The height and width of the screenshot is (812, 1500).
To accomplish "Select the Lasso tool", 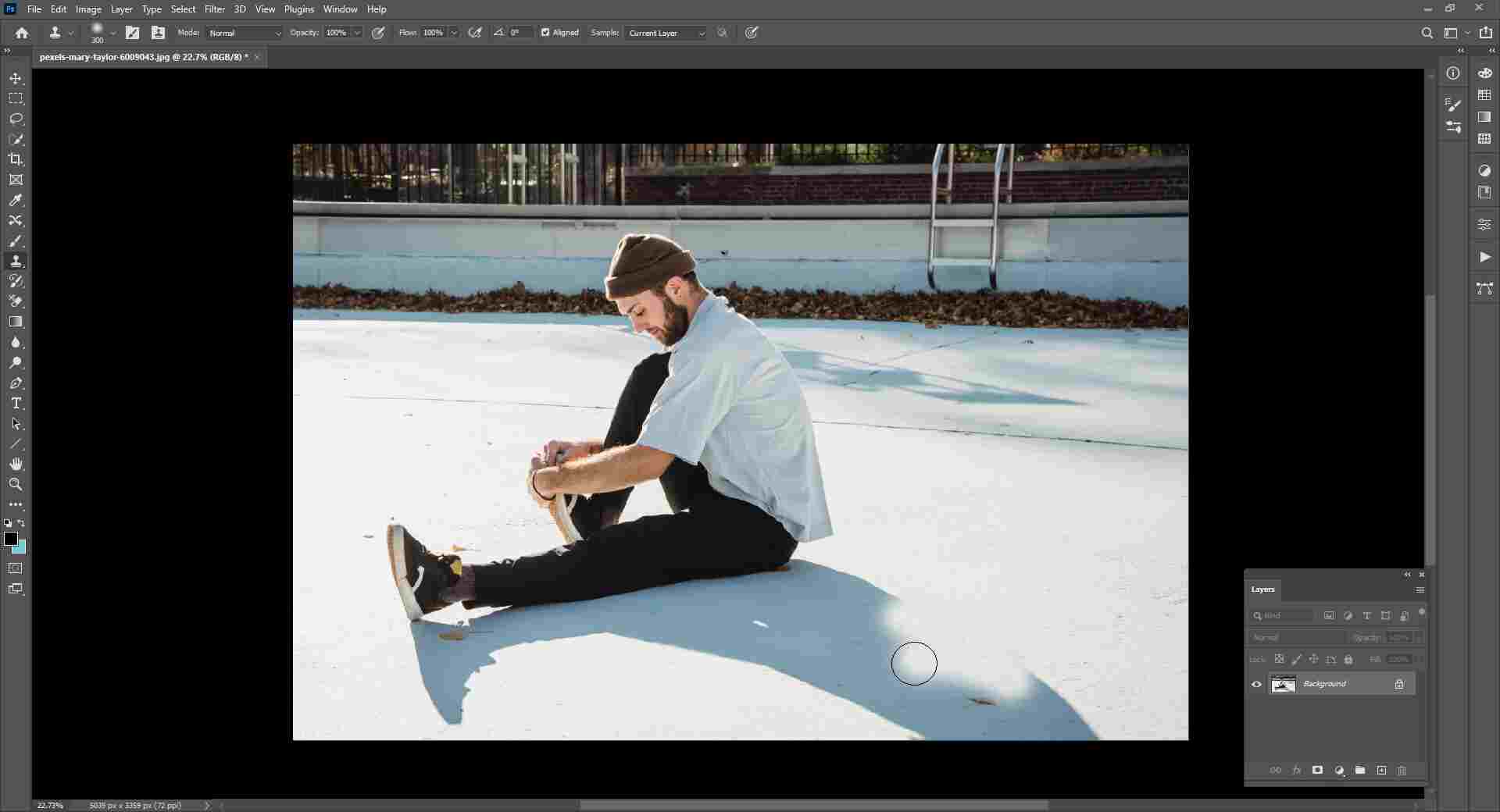I will click(x=16, y=119).
